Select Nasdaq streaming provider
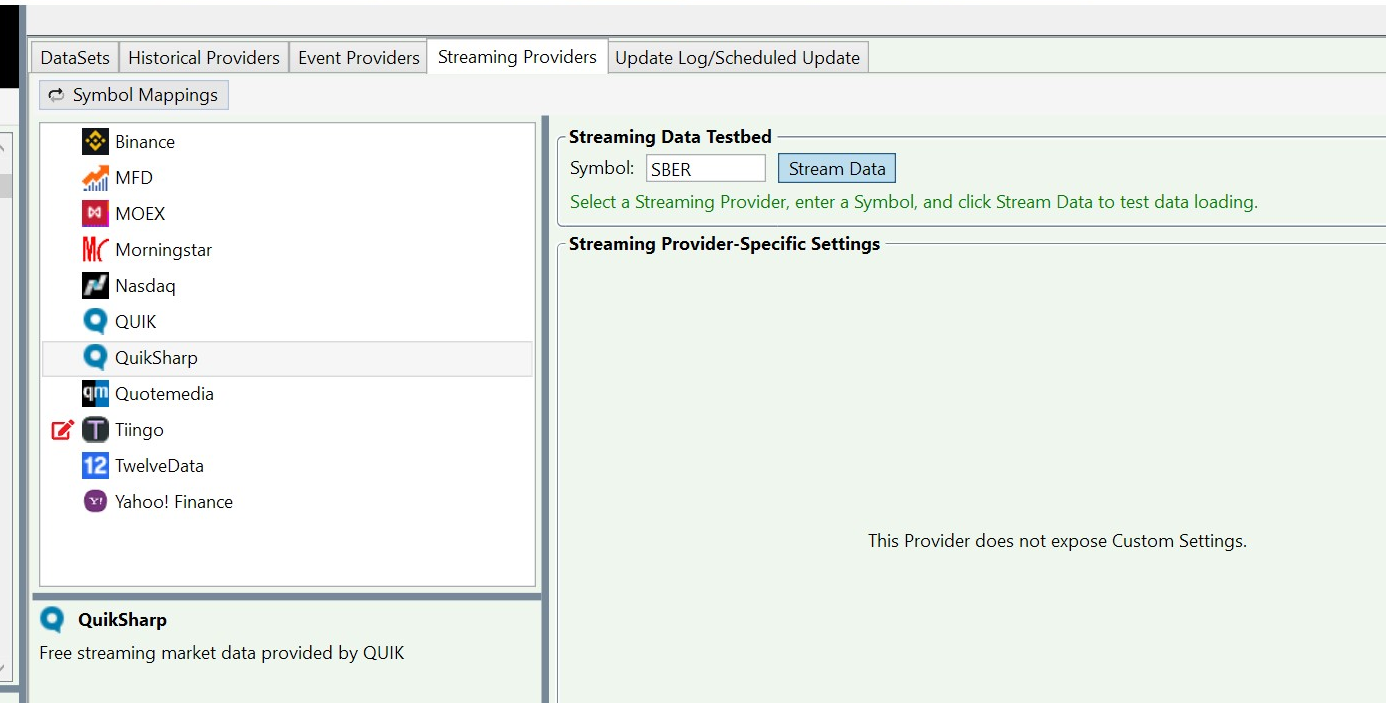1386x703 pixels. tap(145, 286)
